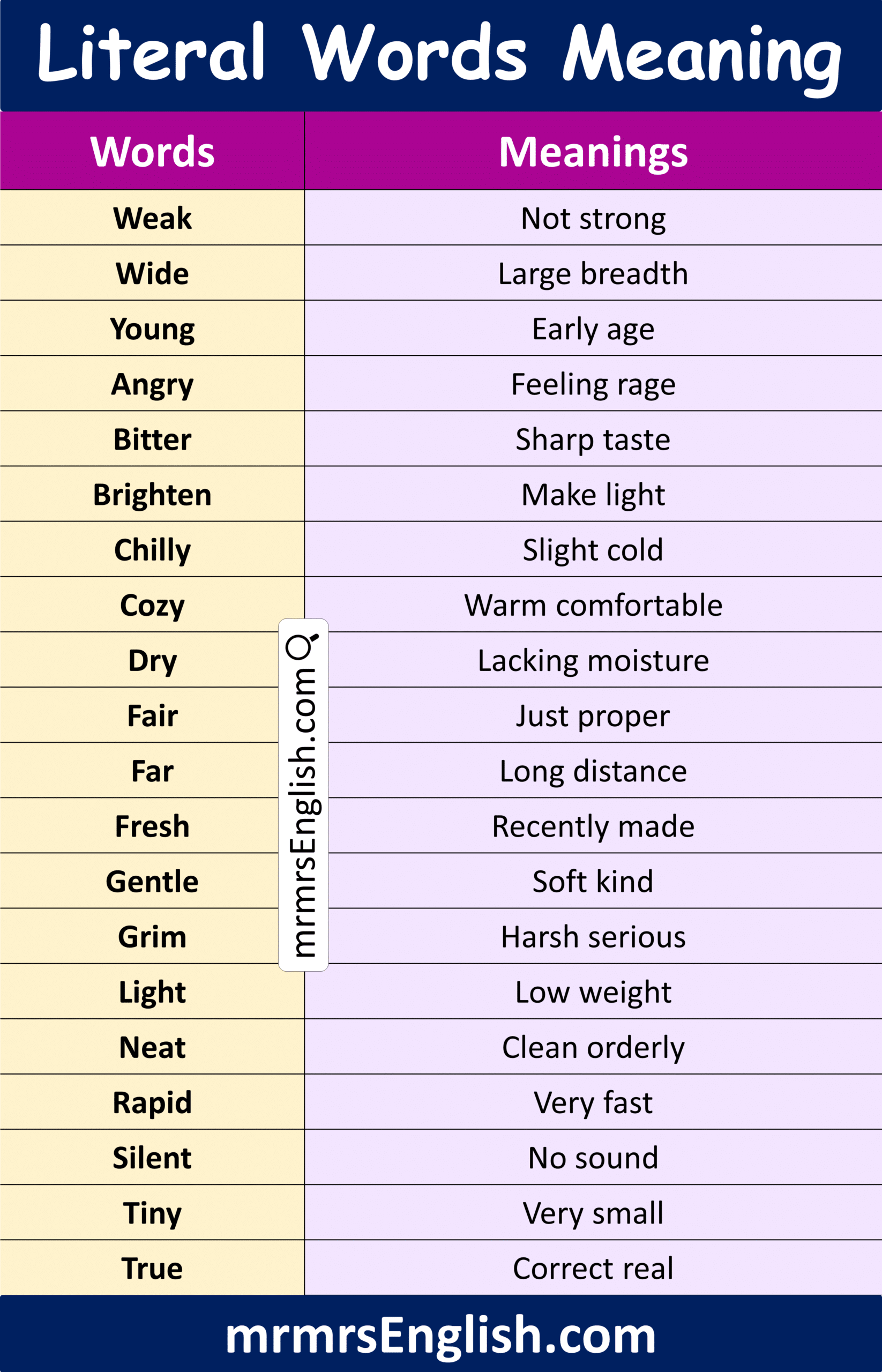Pick the word "Dry"

[x=152, y=660]
